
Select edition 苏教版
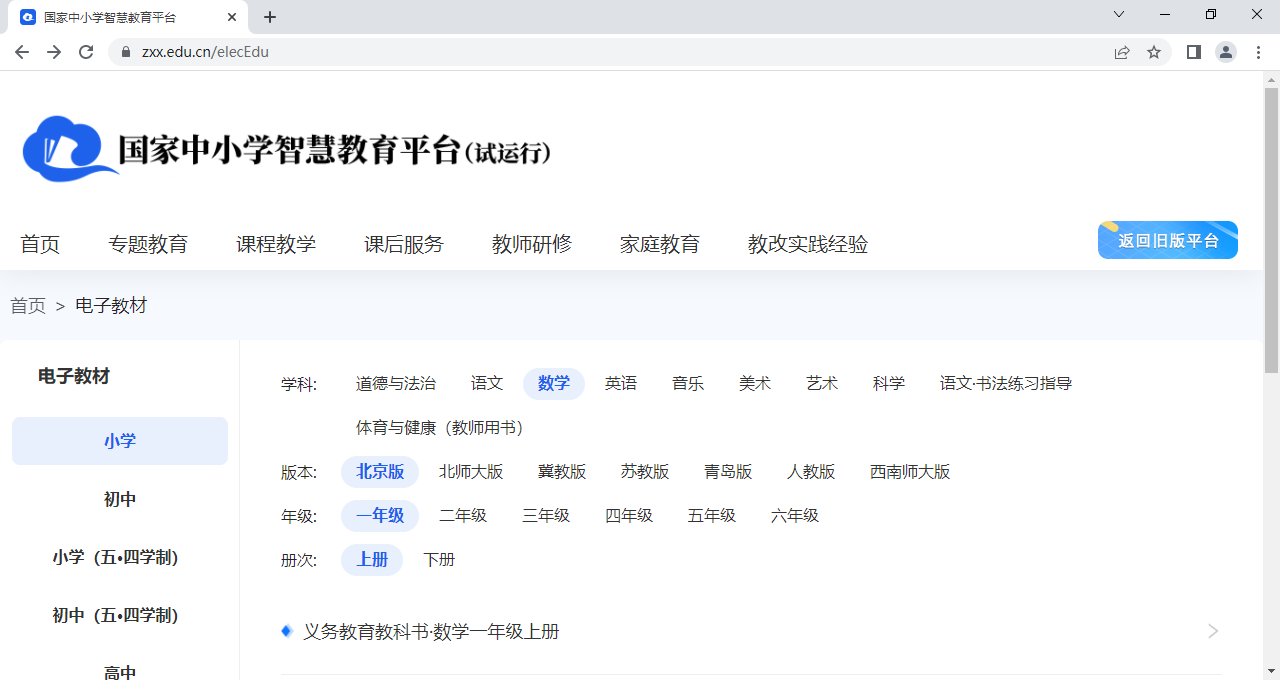(645, 472)
